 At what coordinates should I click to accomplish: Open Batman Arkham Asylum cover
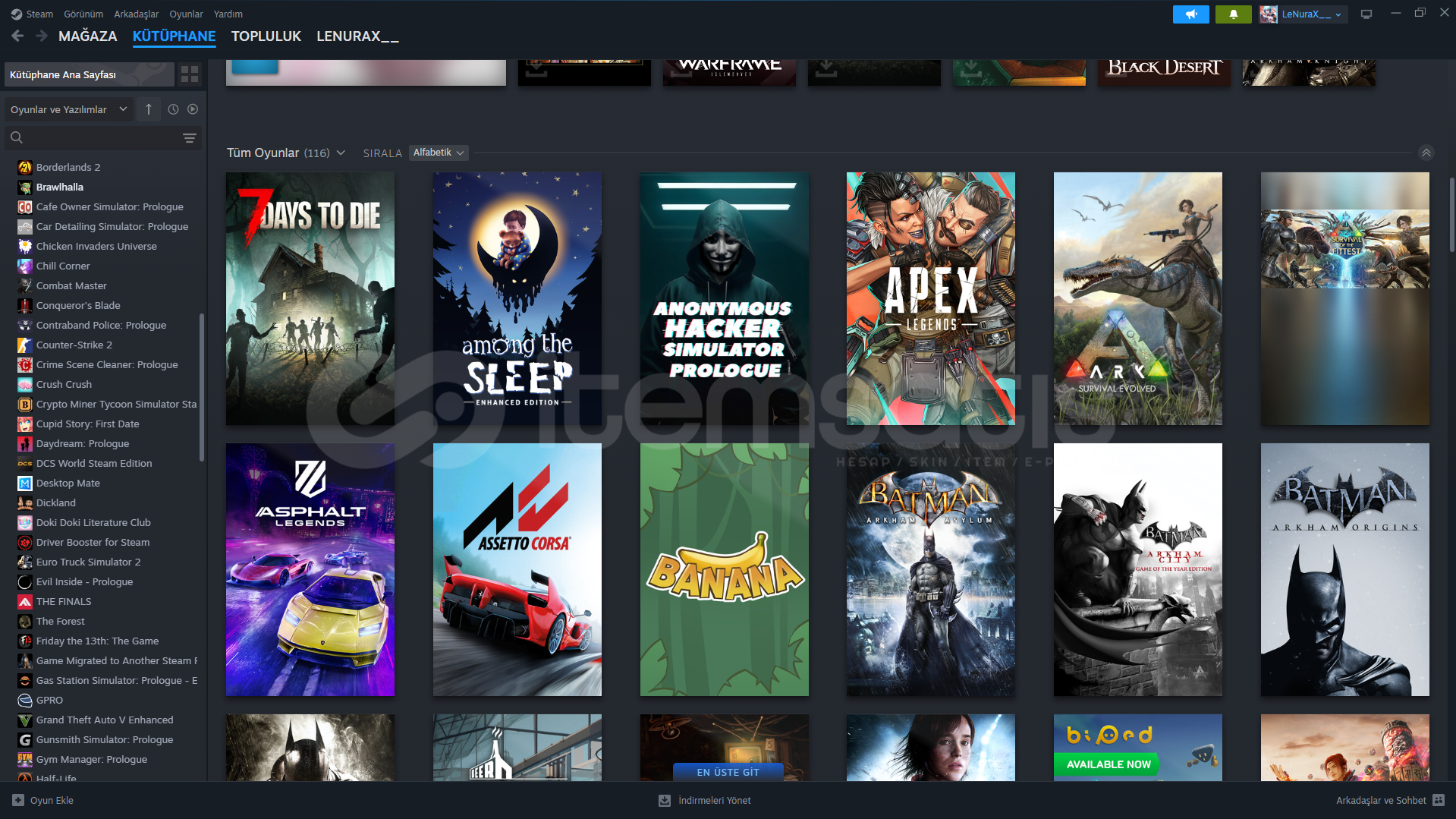pos(931,569)
